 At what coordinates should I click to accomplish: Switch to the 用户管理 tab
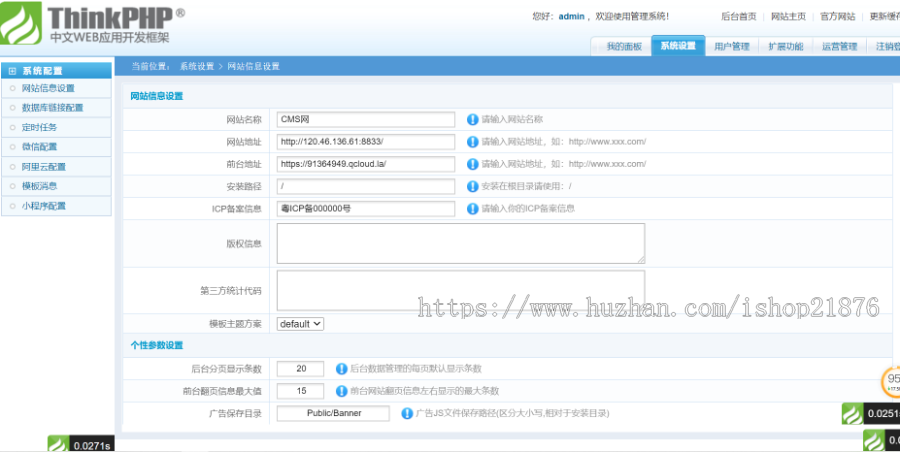[x=732, y=47]
